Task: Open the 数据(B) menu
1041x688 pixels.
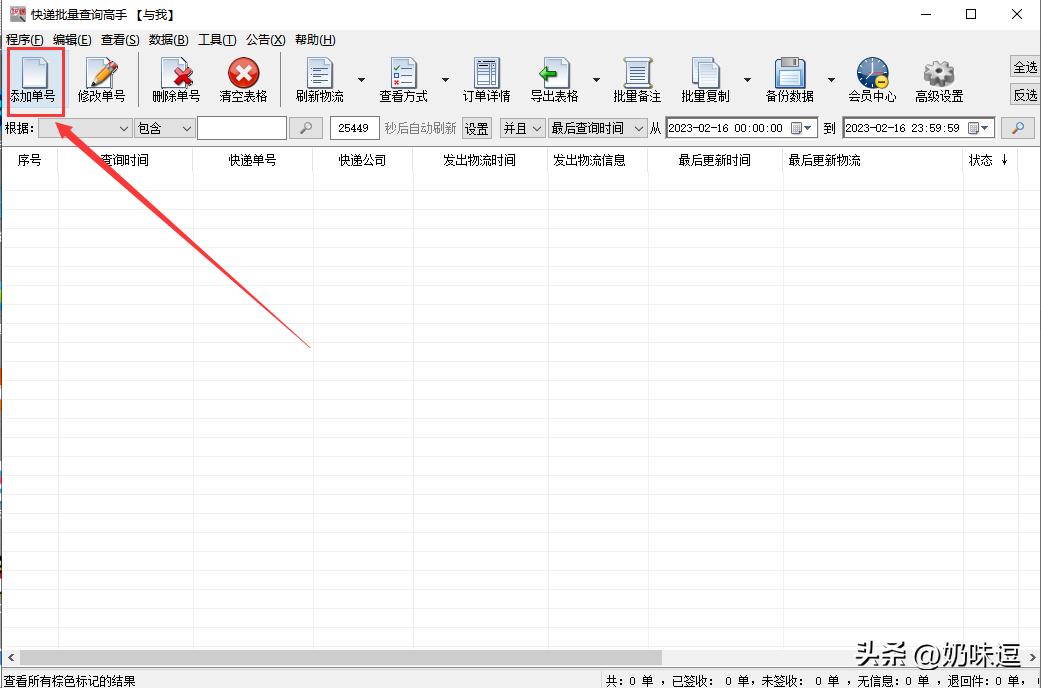Action: 169,40
